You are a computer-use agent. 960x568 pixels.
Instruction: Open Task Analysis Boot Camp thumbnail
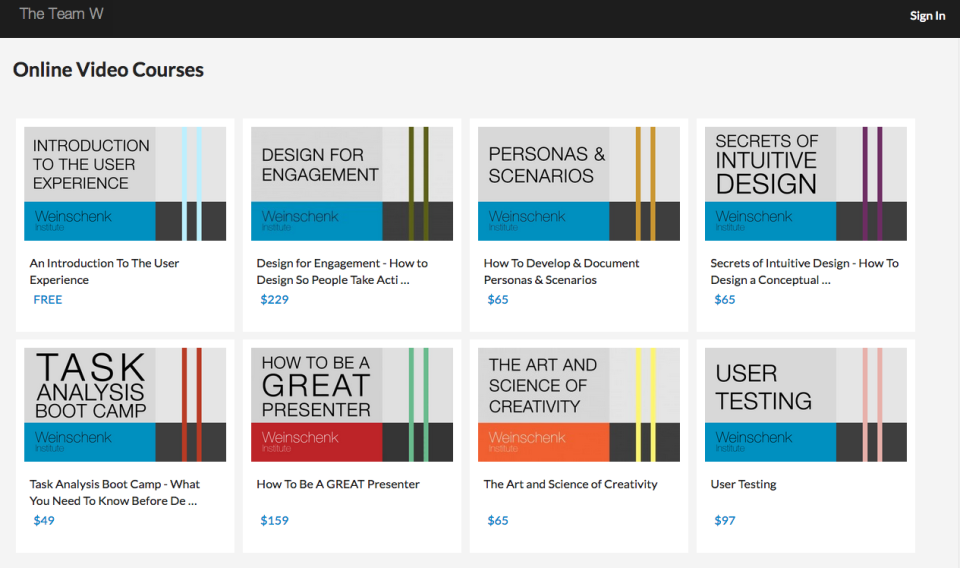tap(125, 405)
